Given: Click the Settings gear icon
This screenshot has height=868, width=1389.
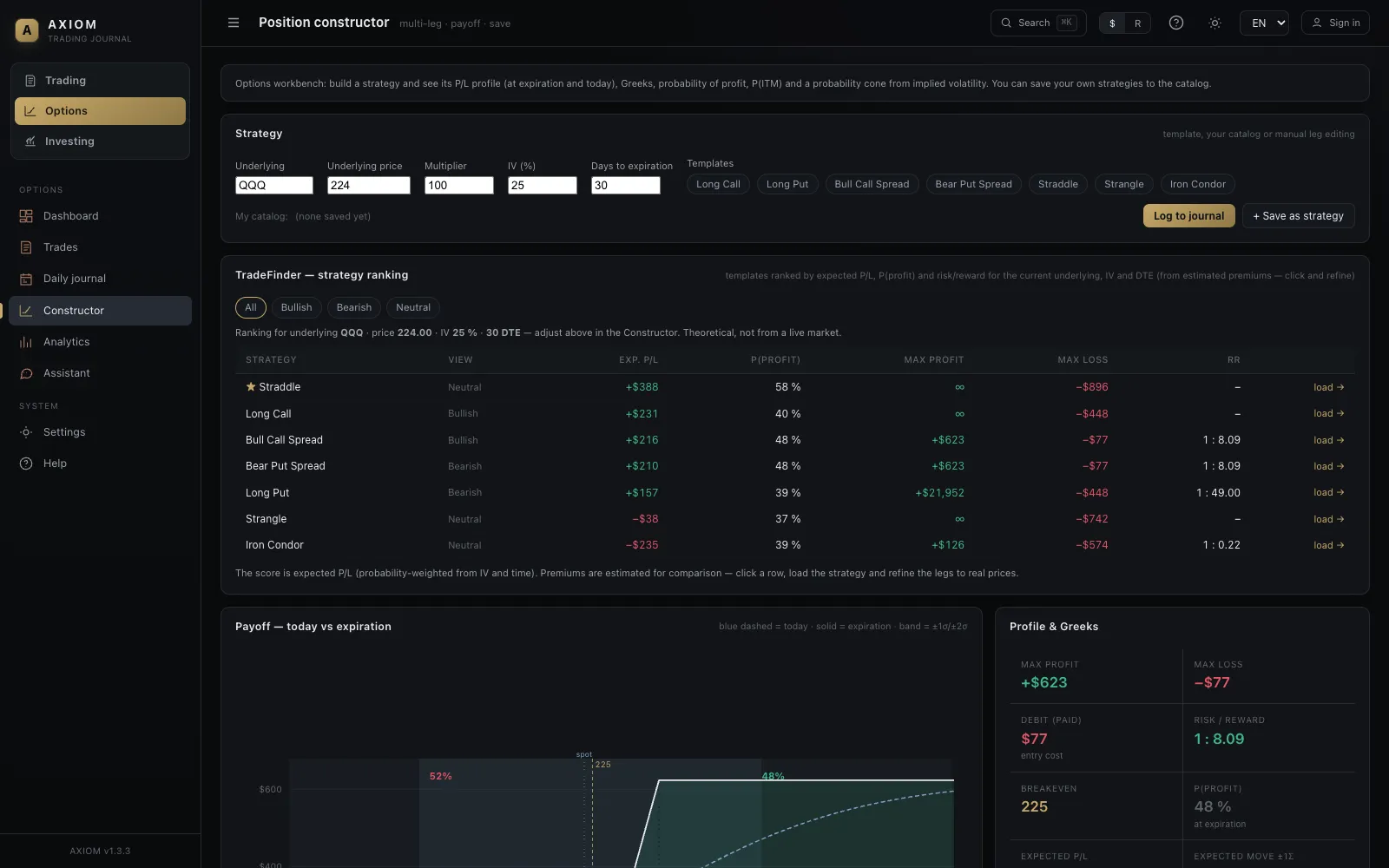Looking at the screenshot, I should [x=26, y=432].
